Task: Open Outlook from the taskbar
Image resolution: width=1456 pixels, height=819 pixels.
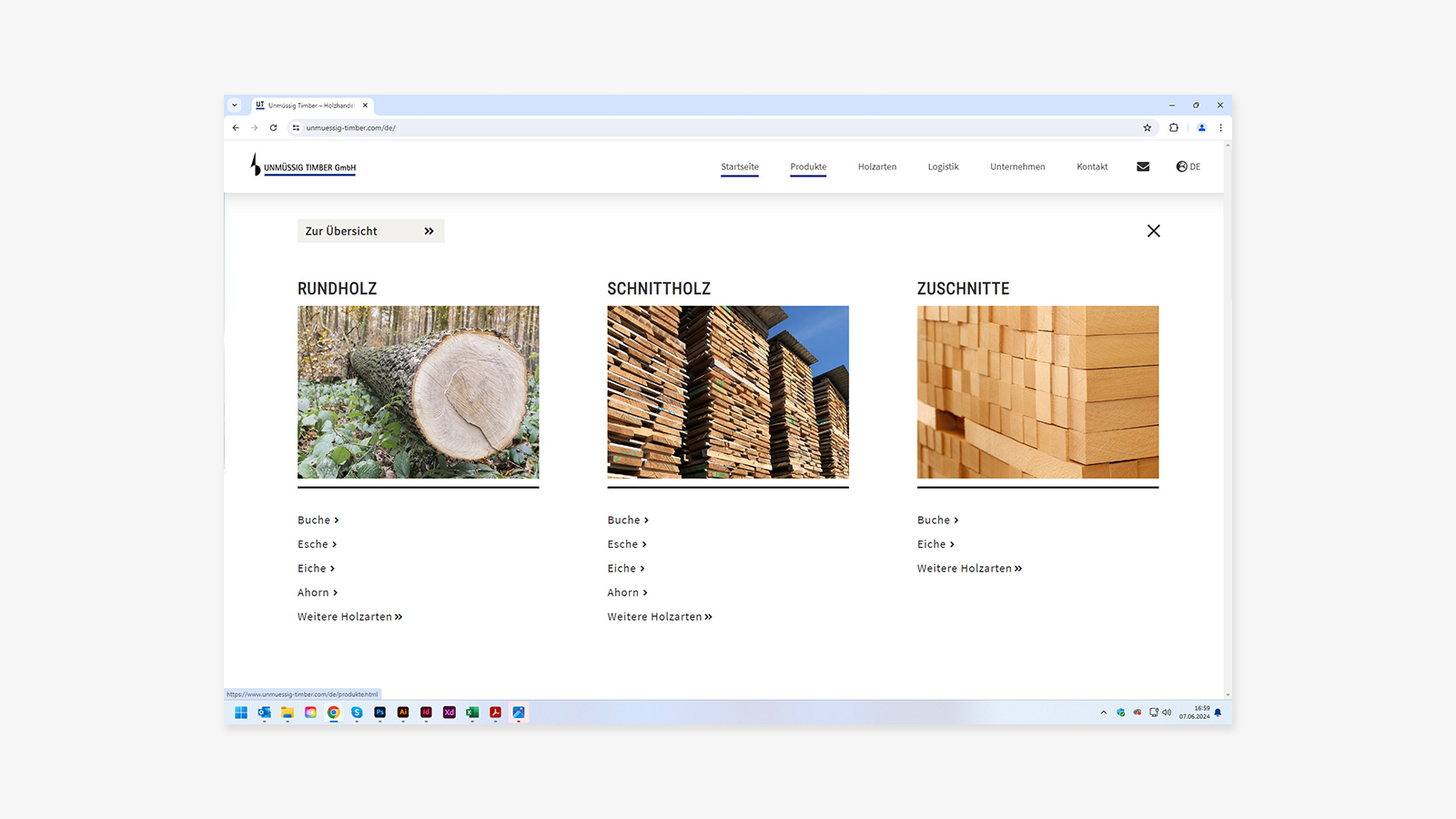Action: (x=264, y=713)
